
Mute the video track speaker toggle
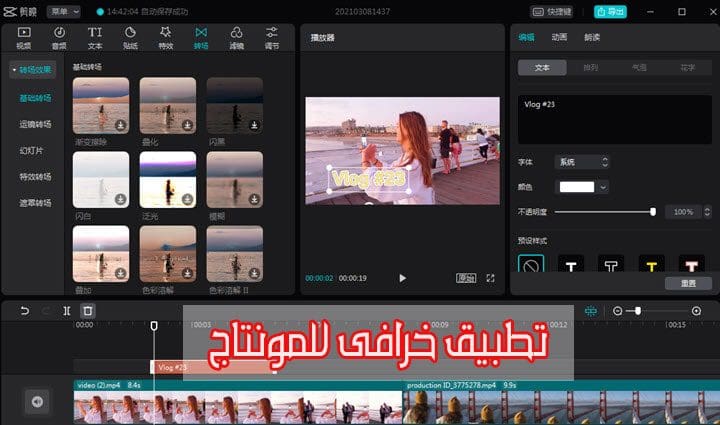(x=37, y=402)
